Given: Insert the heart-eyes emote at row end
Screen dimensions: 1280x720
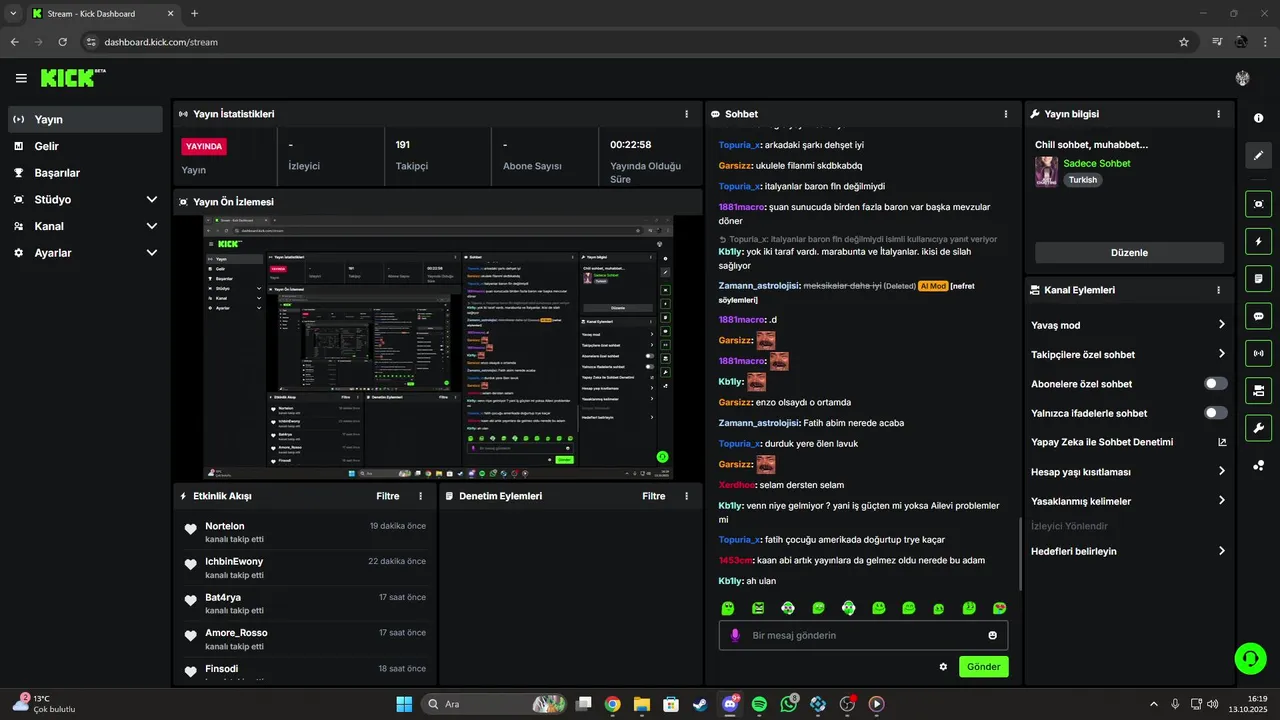Looking at the screenshot, I should (x=999, y=608).
